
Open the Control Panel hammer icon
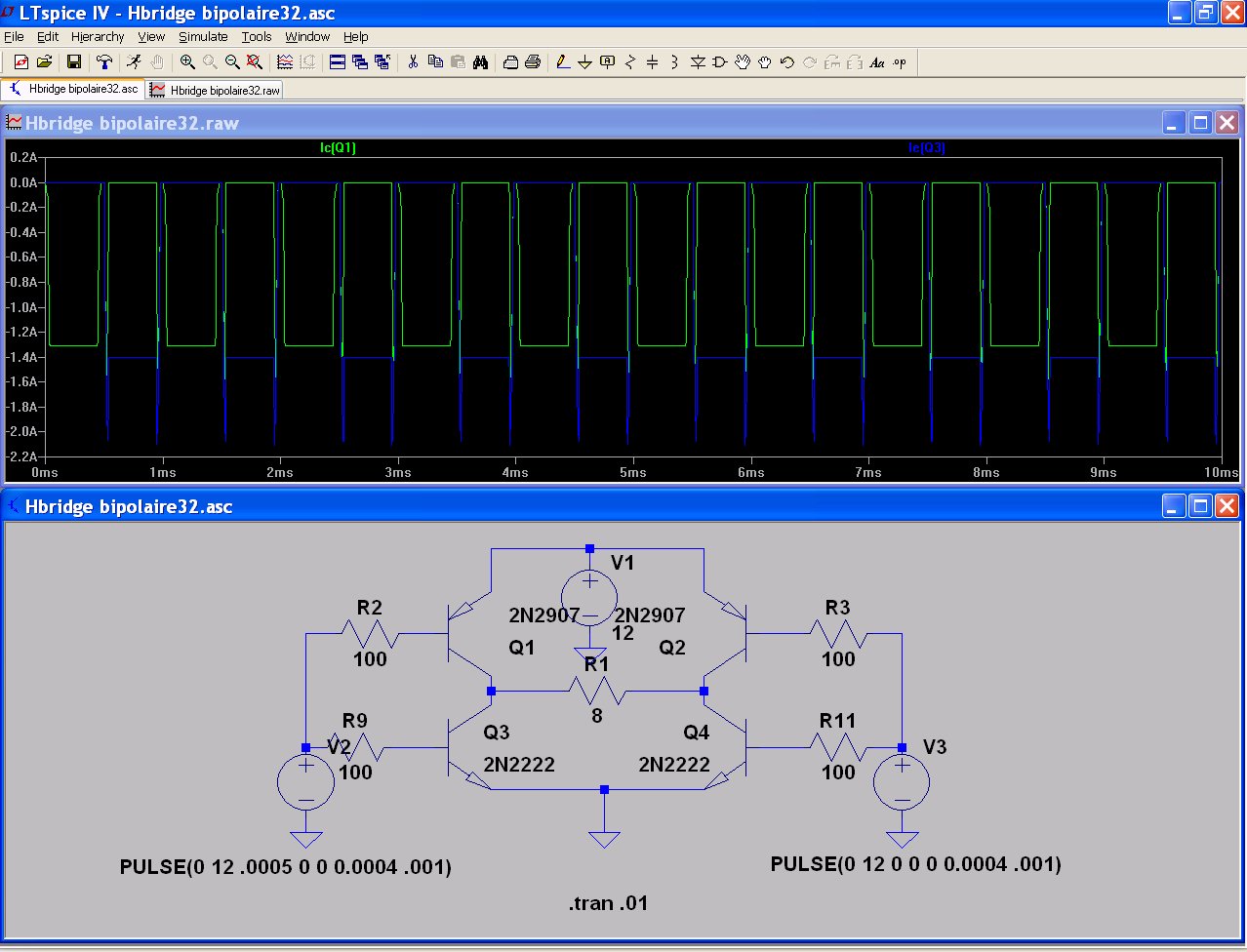(x=104, y=62)
